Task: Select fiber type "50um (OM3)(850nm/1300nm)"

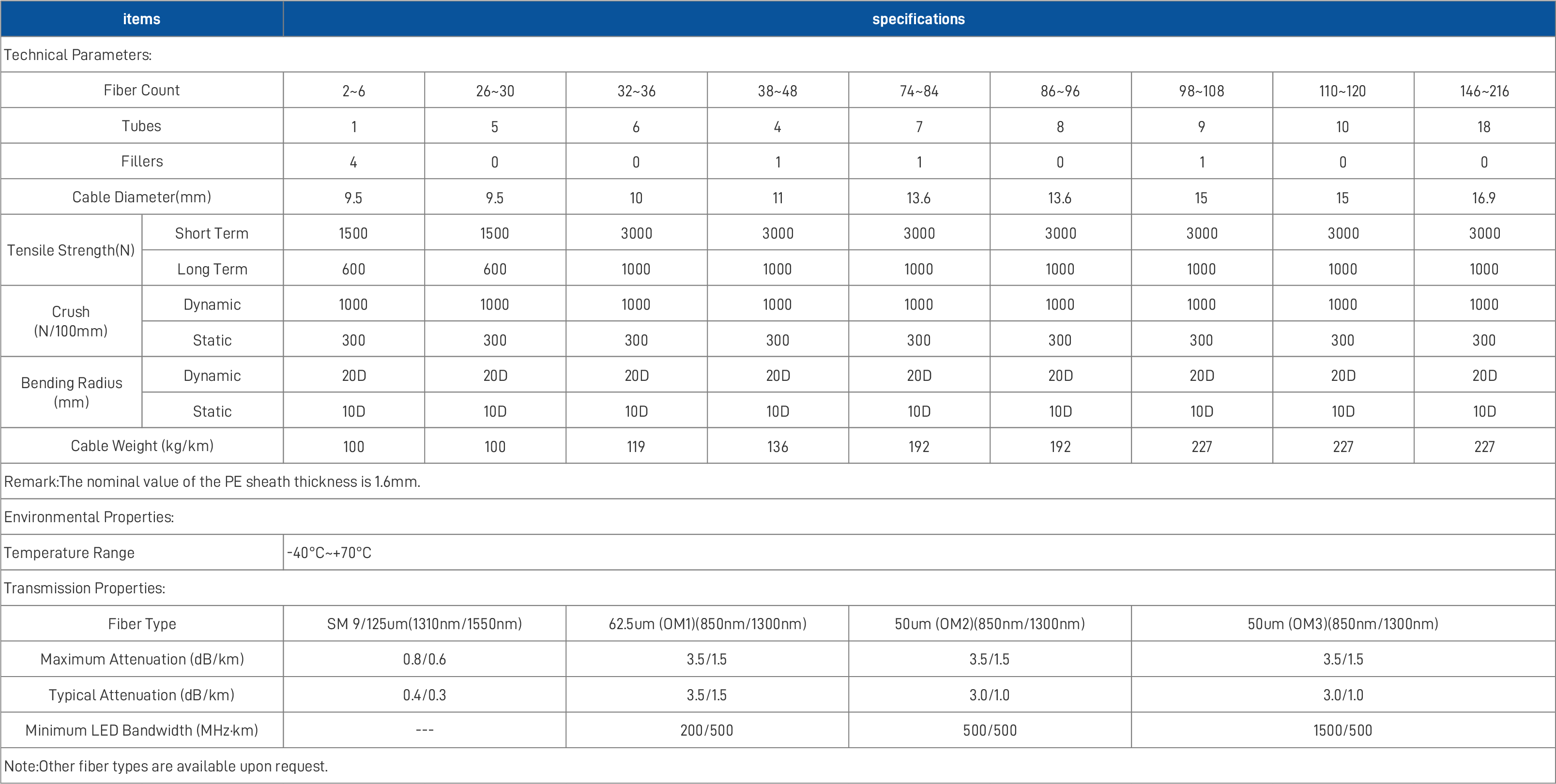Action: click(x=1343, y=623)
